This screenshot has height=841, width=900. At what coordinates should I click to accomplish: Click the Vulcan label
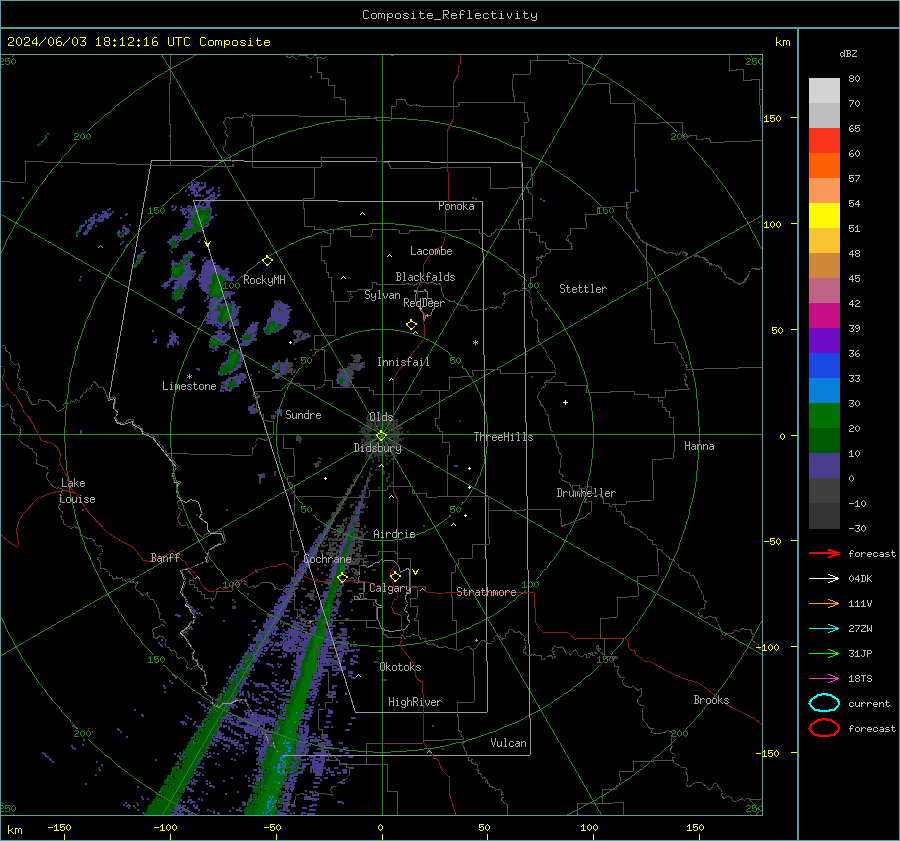click(x=509, y=743)
